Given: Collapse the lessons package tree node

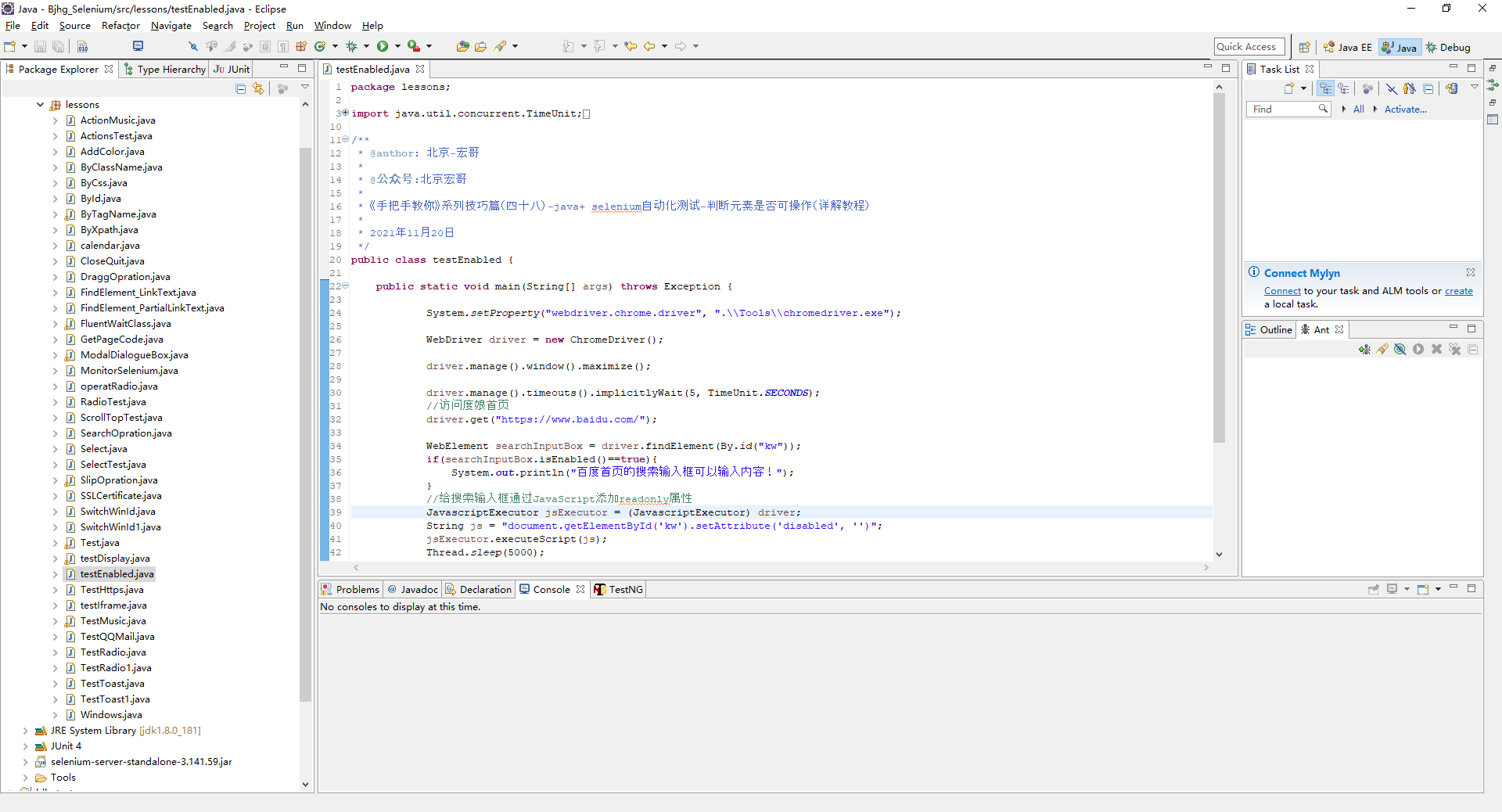Looking at the screenshot, I should click(41, 105).
